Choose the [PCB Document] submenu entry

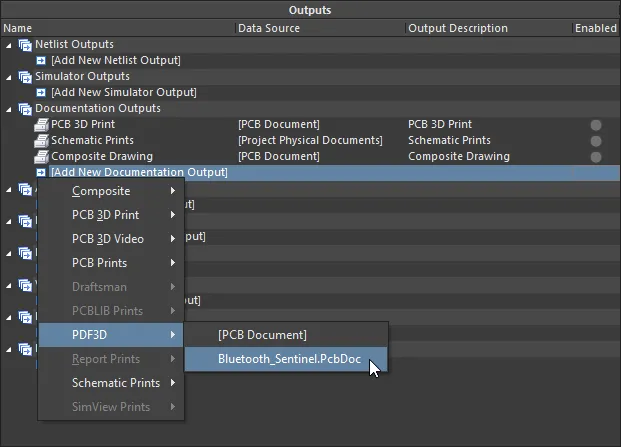point(262,334)
